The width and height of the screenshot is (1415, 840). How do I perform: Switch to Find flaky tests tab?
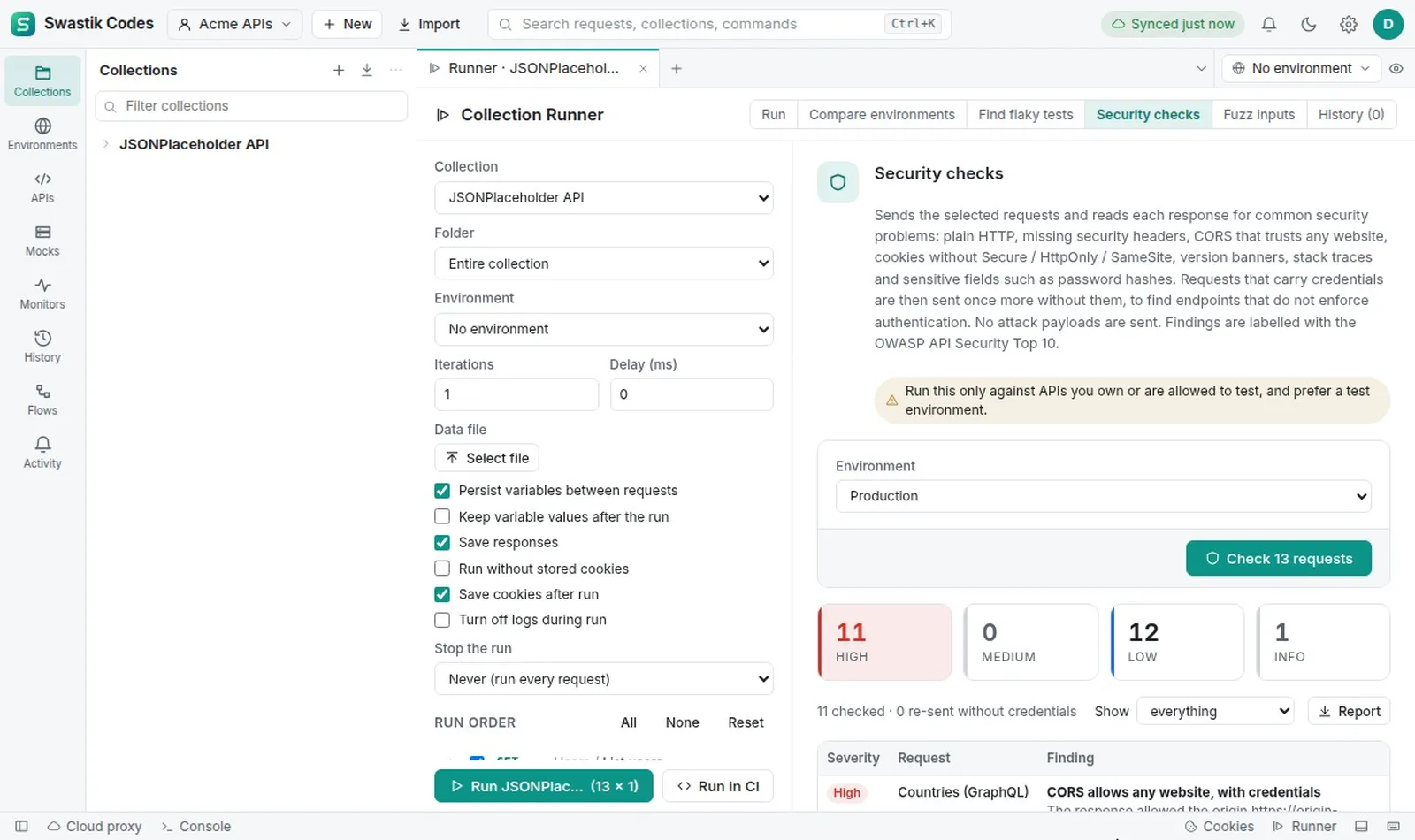(1026, 115)
